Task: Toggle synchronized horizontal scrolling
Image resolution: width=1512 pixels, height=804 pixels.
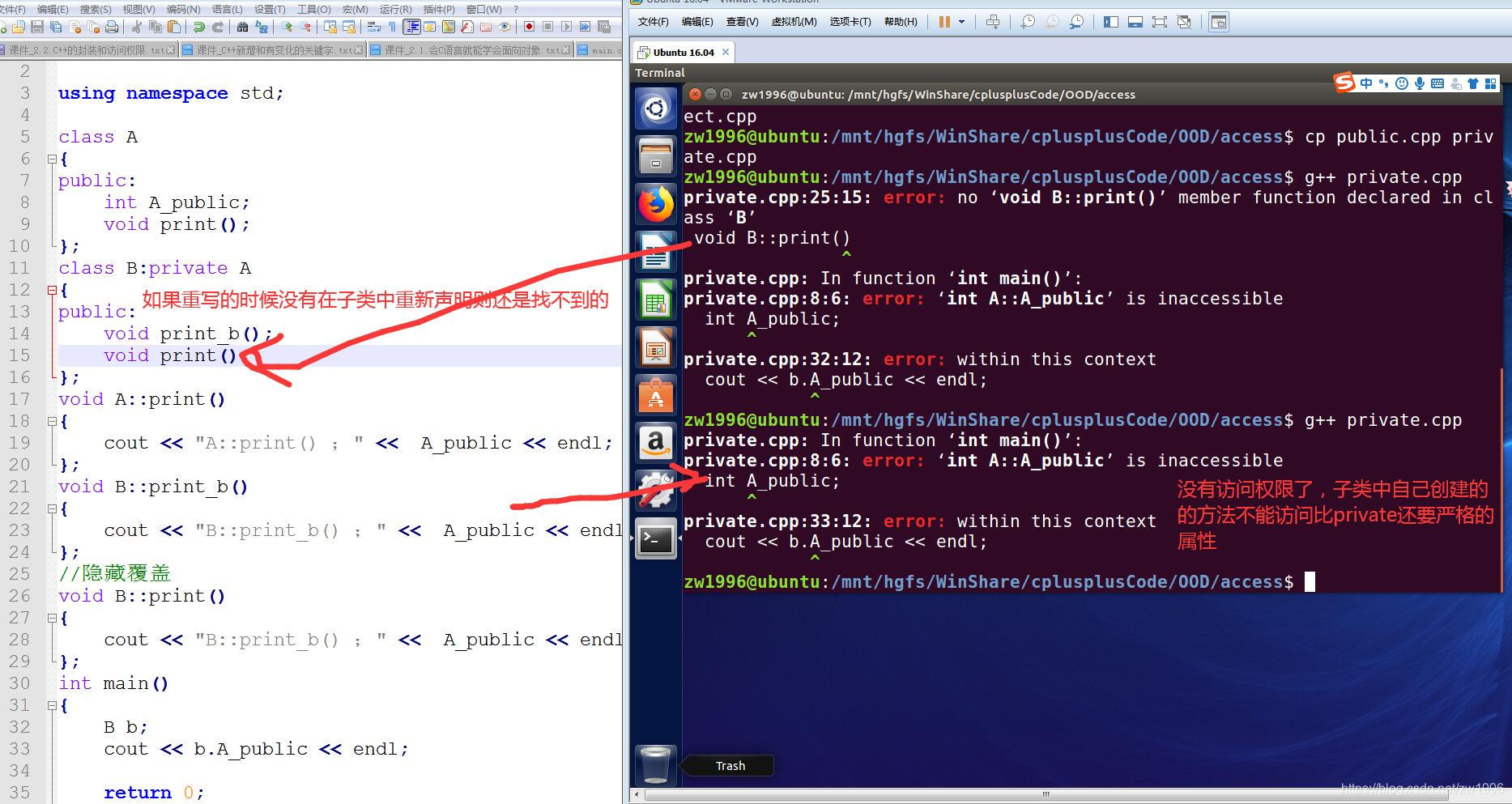Action: pos(349,27)
